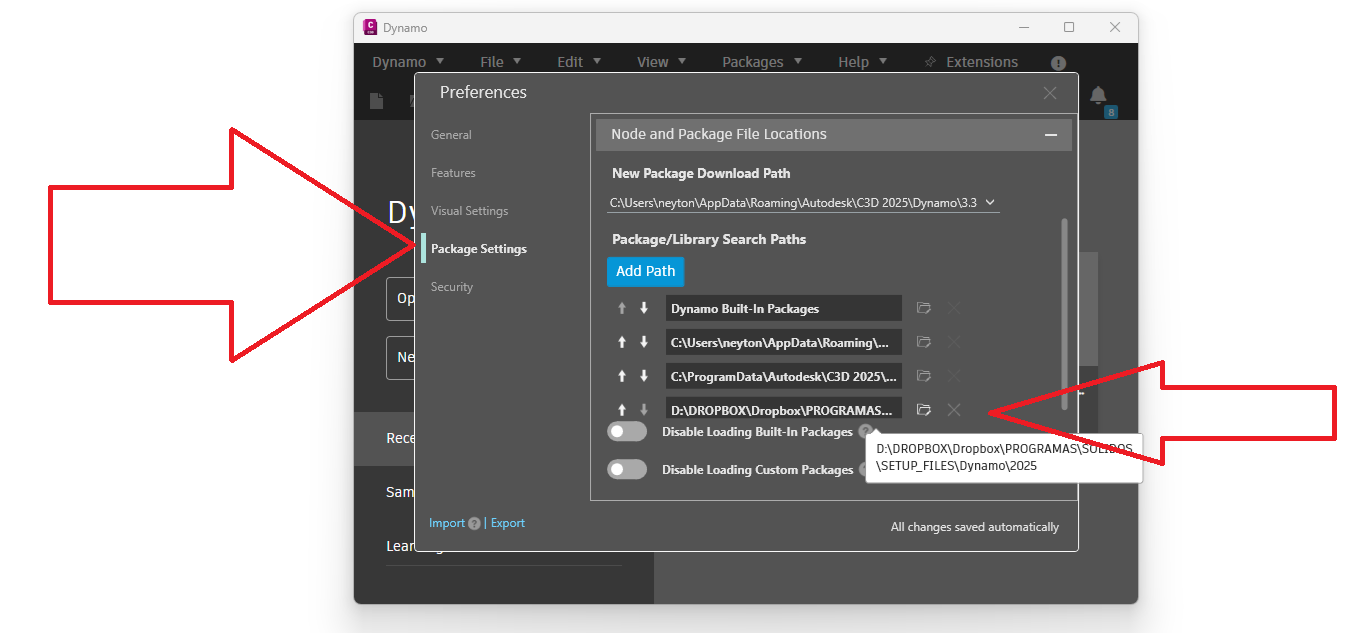This screenshot has height=633, width=1358.
Task: Move D:\DROPBOX path up
Action: pyautogui.click(x=622, y=410)
